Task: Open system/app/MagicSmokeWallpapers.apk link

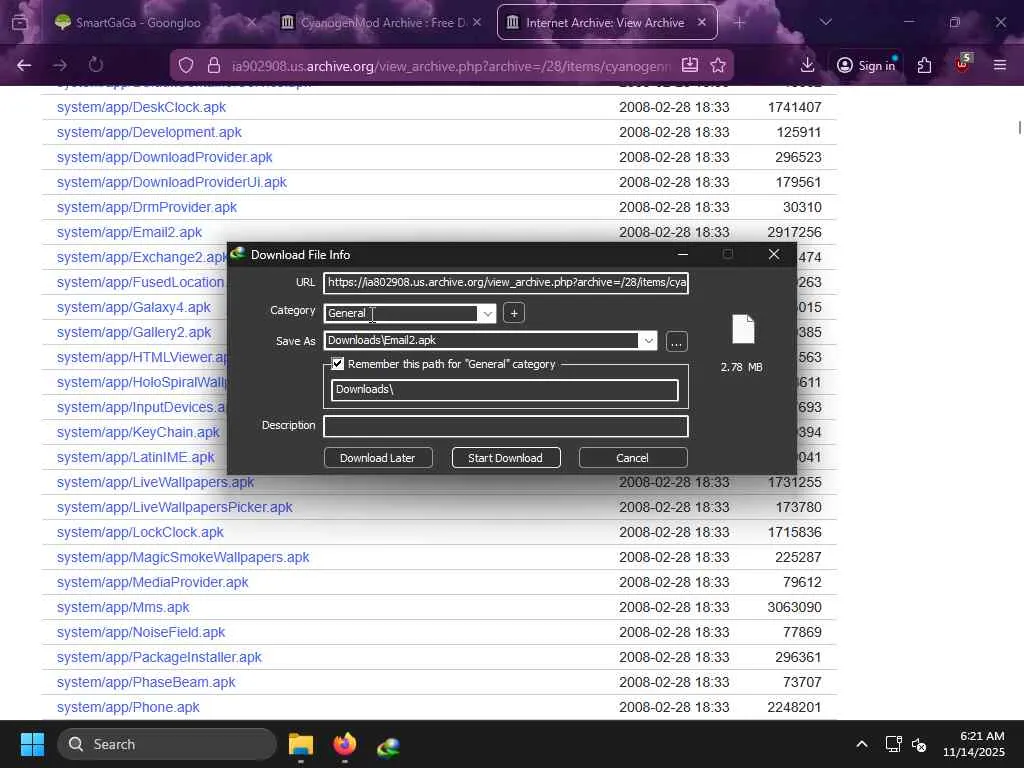Action: 183,557
